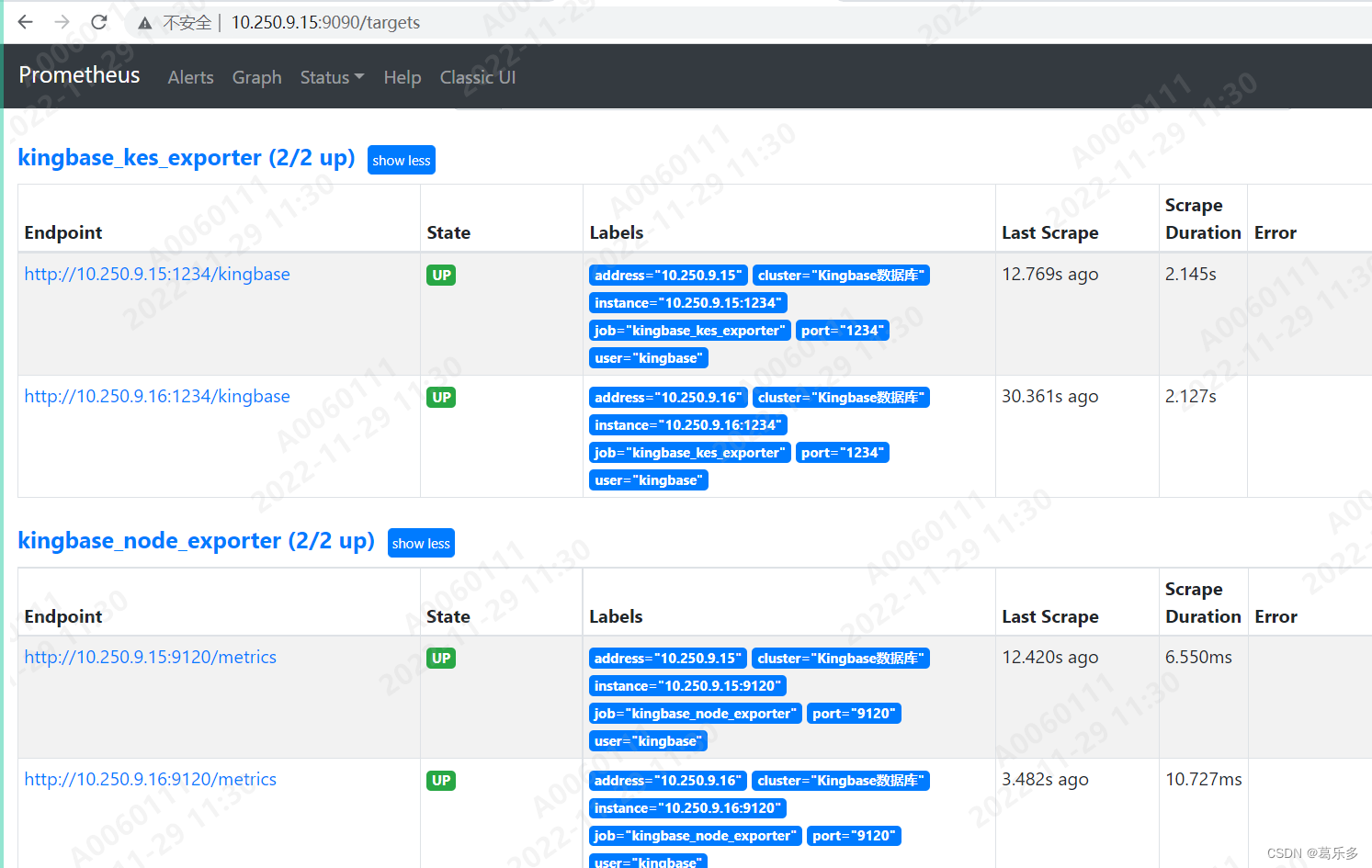
Task: Click port="1234" label in 10.250.9.15 row
Action: (x=843, y=331)
